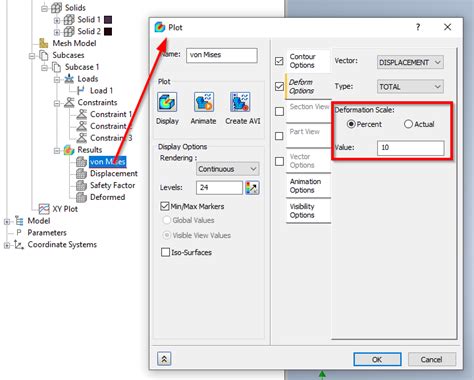This screenshot has width=474, height=380.
Task: Expand the Coordinate Systems node
Action: tap(7, 245)
